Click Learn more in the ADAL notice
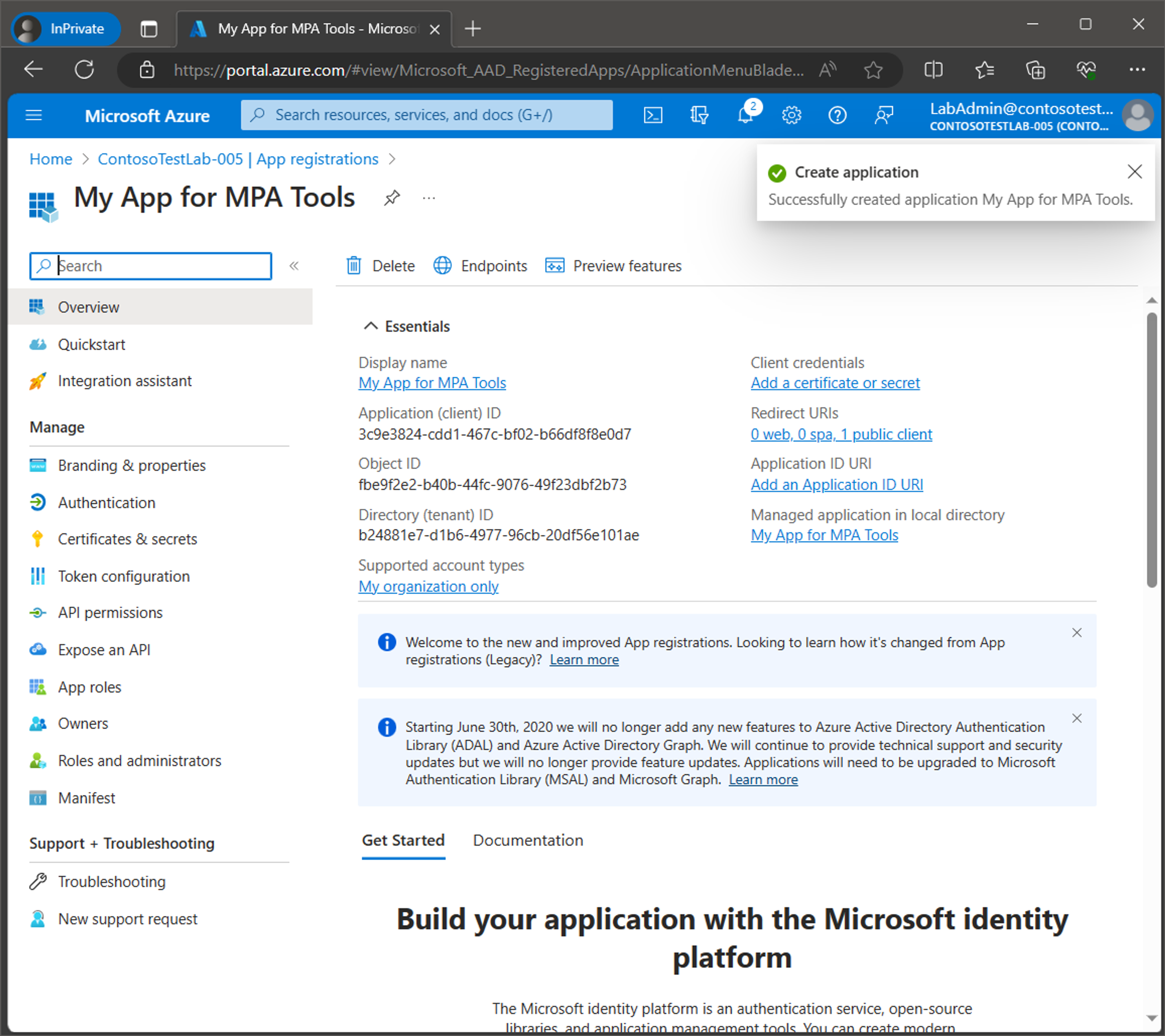 tap(763, 780)
